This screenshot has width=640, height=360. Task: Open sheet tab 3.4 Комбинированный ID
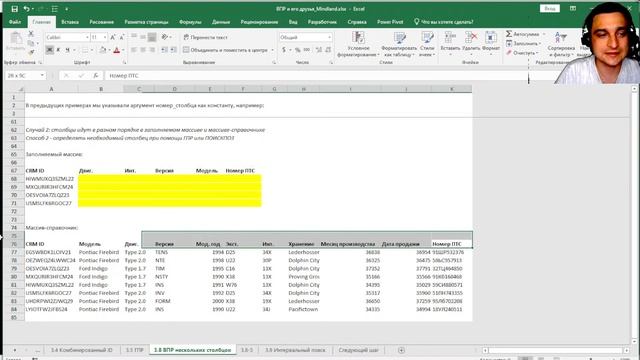coord(81,350)
